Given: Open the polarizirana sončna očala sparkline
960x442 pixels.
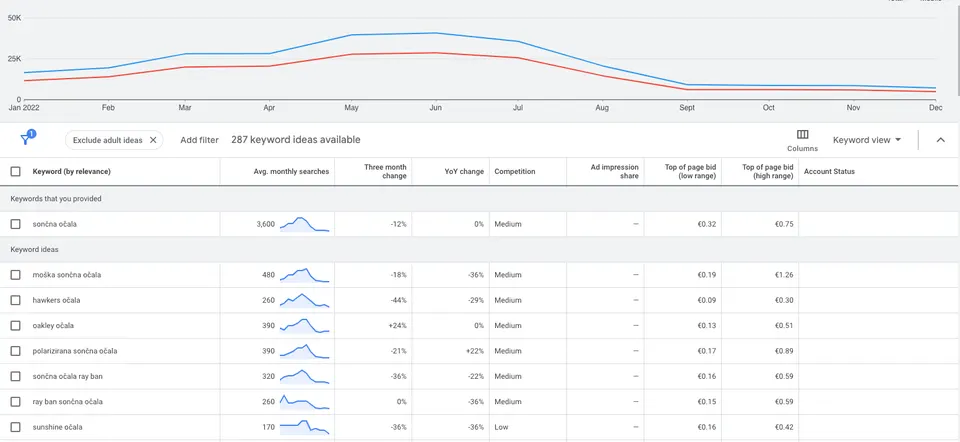Looking at the screenshot, I should coord(305,351).
